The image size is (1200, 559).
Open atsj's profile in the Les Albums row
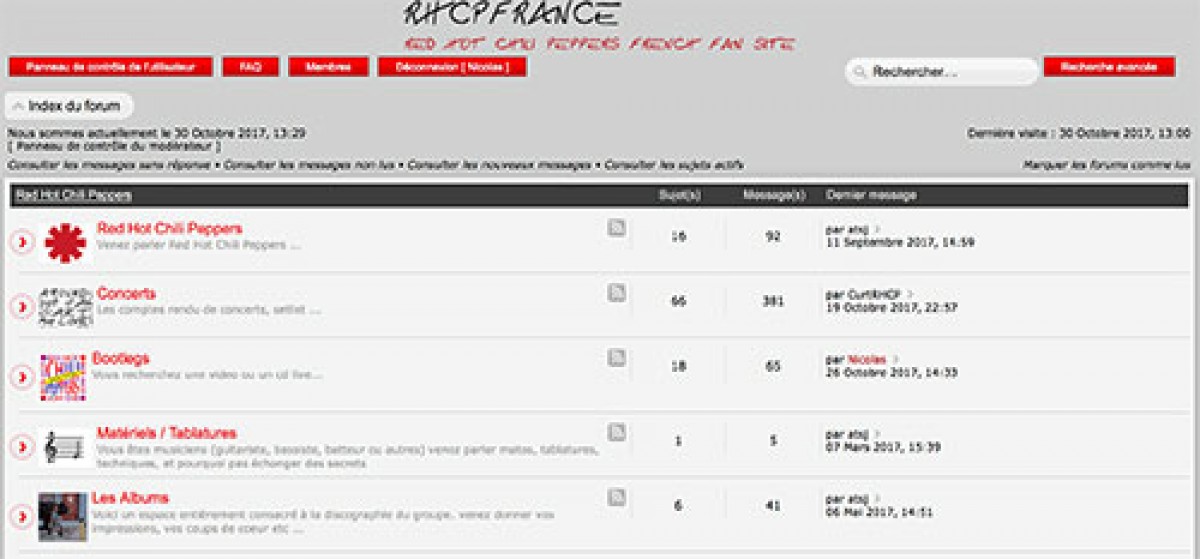pos(857,498)
